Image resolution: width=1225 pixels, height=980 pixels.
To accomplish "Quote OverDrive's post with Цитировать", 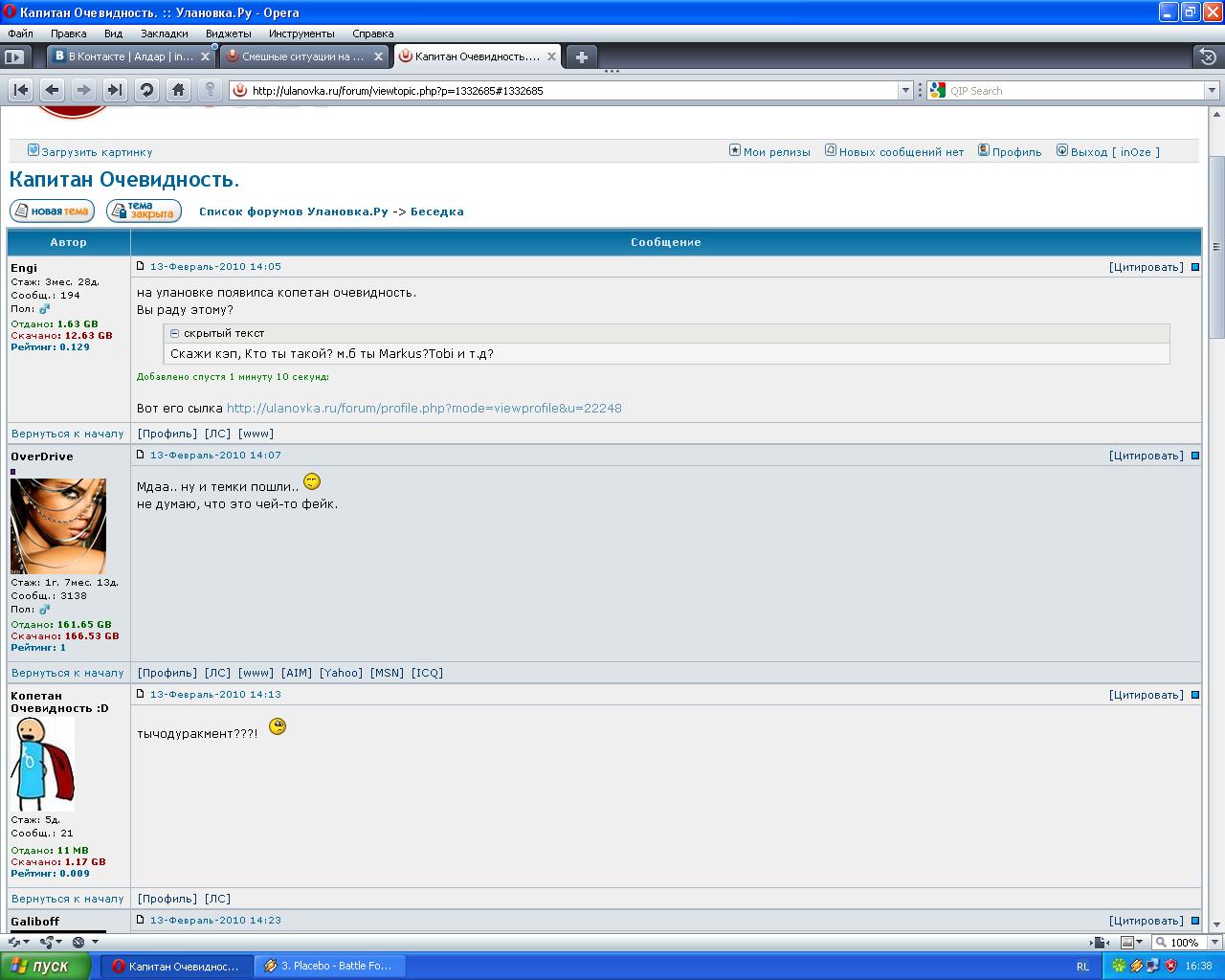I will pyautogui.click(x=1147, y=456).
